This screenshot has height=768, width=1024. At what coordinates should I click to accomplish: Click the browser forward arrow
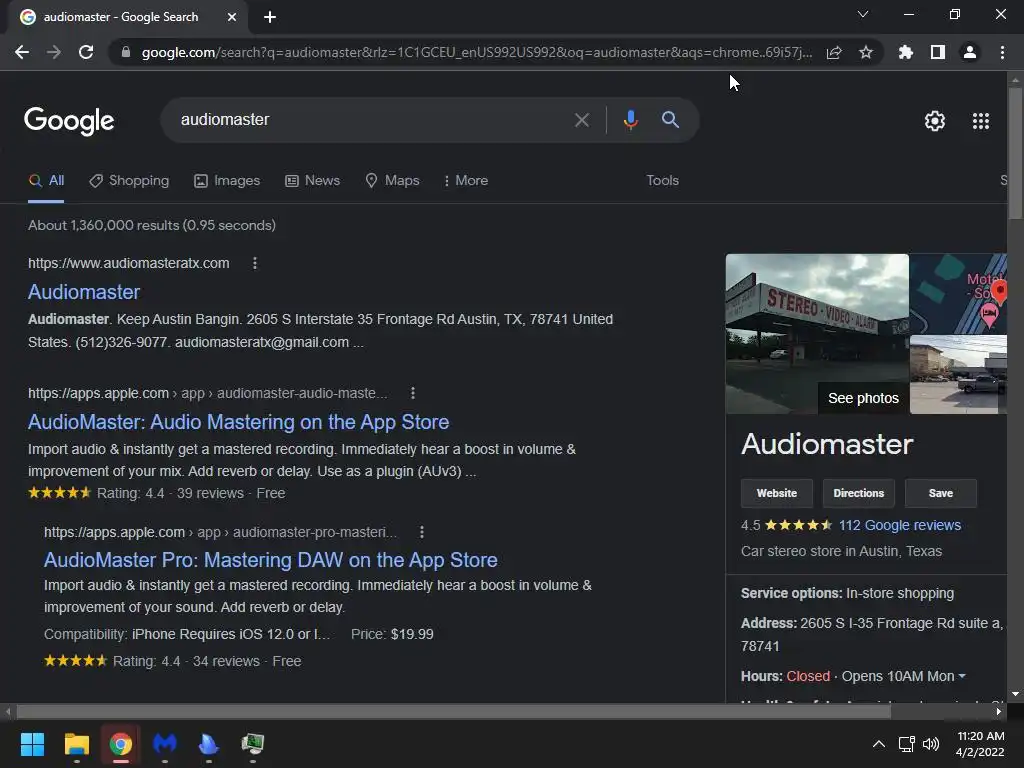click(54, 52)
